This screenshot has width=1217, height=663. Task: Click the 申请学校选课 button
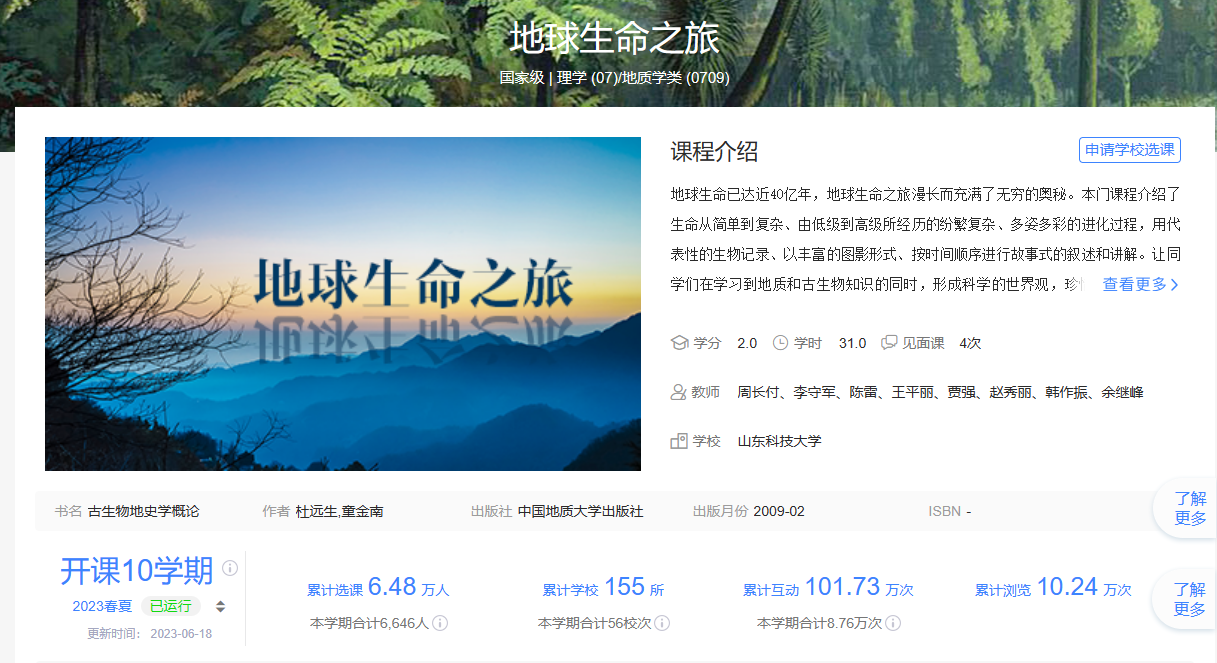point(1130,150)
